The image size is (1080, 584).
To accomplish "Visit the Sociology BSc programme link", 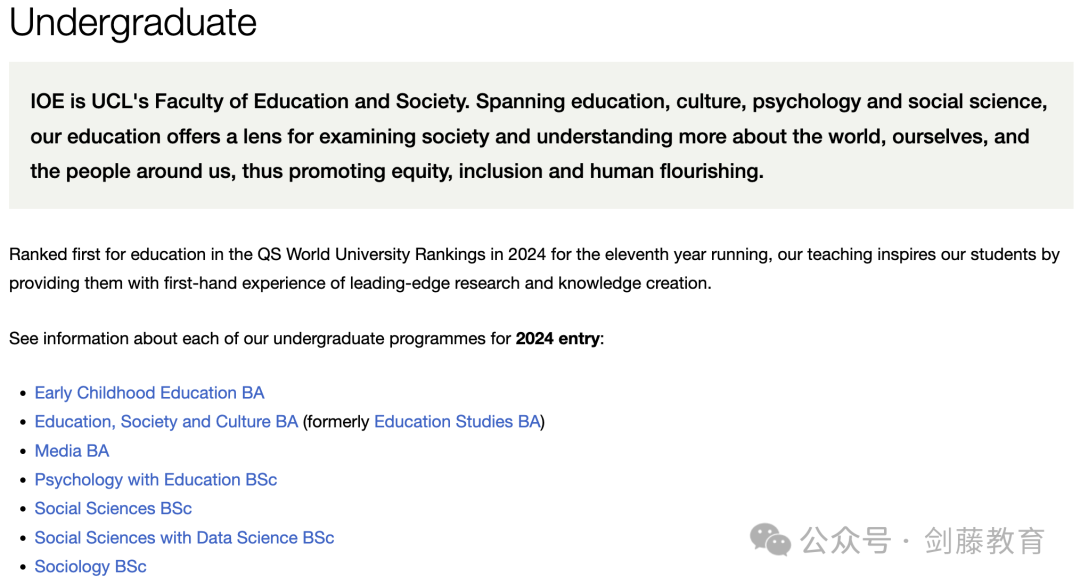I will pos(90,566).
